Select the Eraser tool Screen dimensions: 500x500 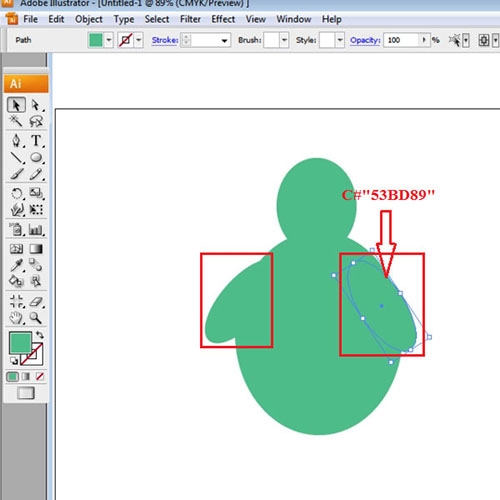(36, 301)
